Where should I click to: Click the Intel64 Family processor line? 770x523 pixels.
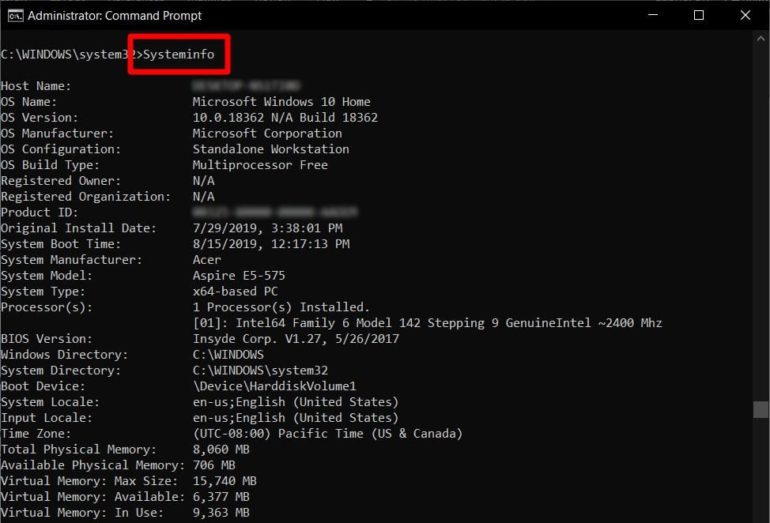click(427, 323)
